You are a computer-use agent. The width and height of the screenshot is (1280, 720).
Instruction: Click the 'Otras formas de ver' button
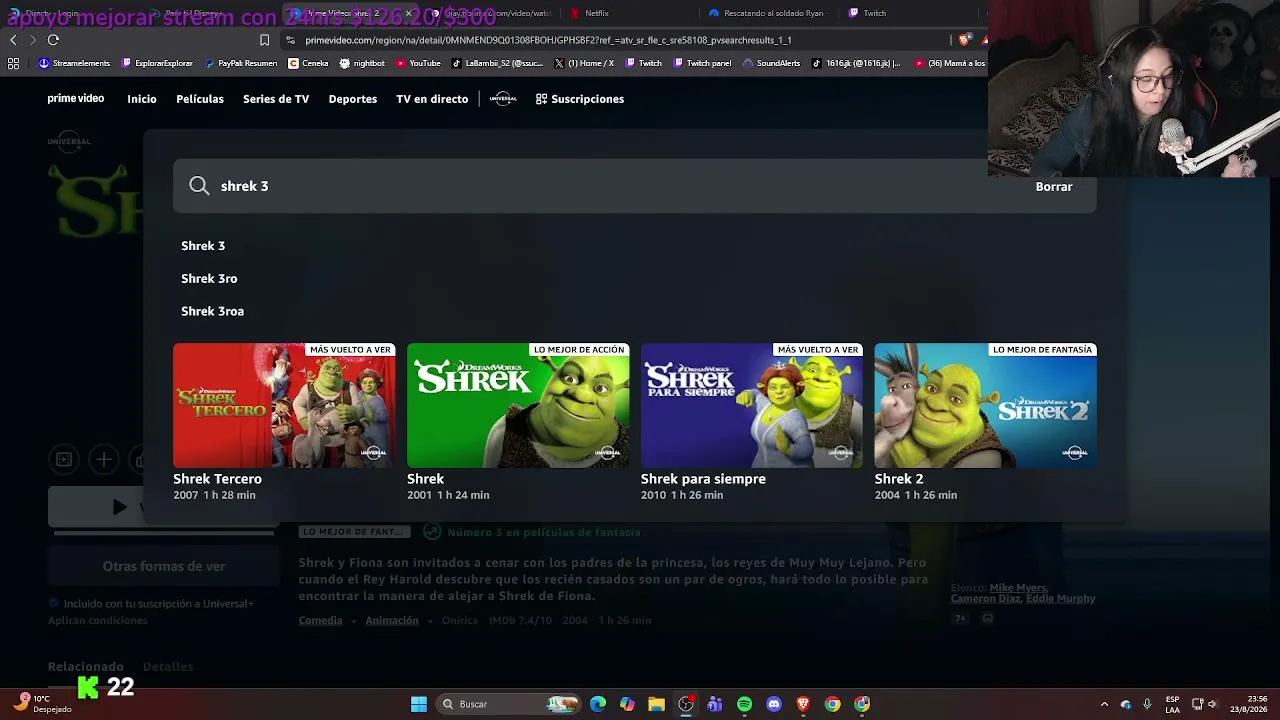164,566
